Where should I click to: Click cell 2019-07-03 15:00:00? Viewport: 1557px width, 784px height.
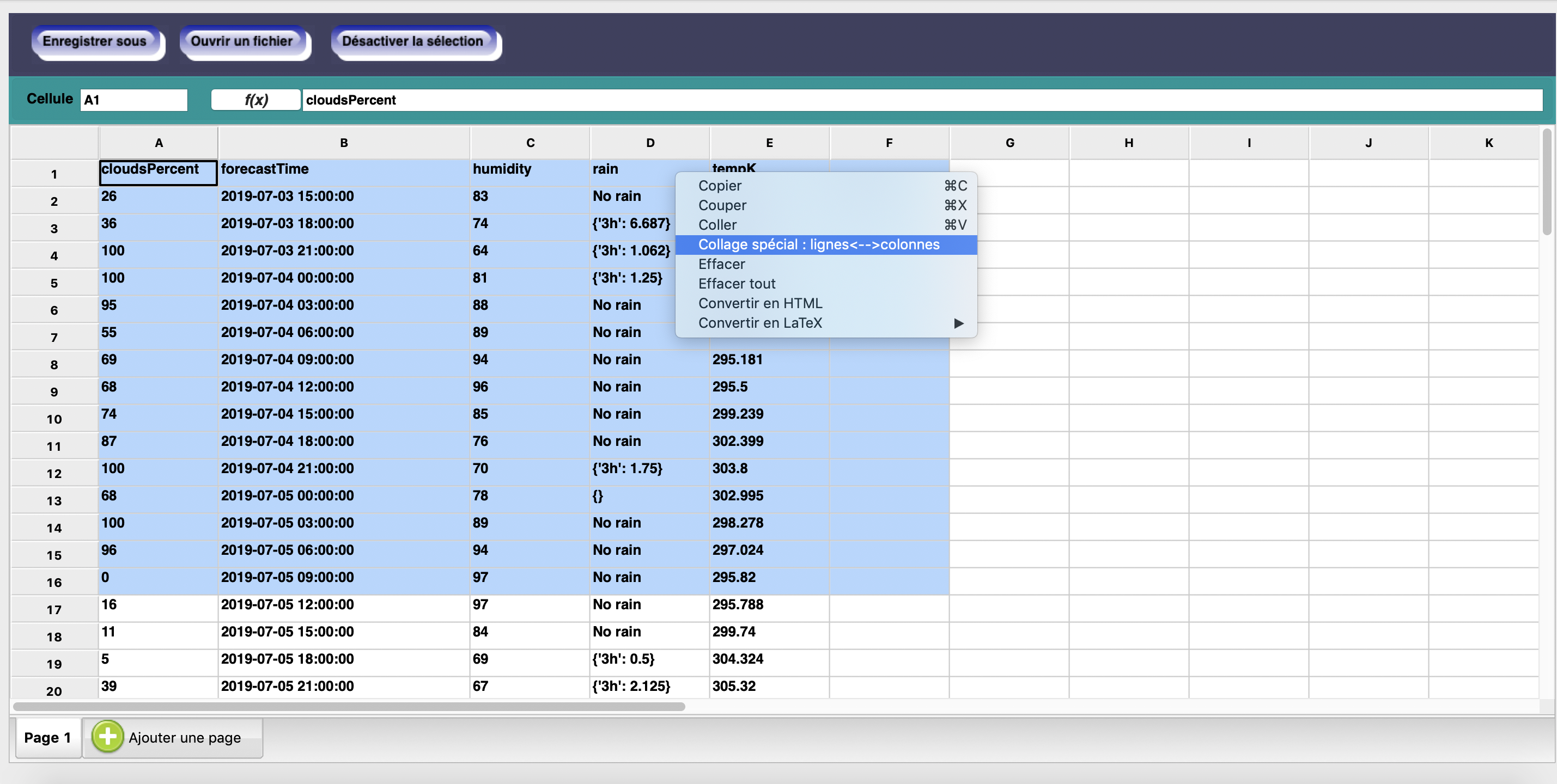coord(344,200)
